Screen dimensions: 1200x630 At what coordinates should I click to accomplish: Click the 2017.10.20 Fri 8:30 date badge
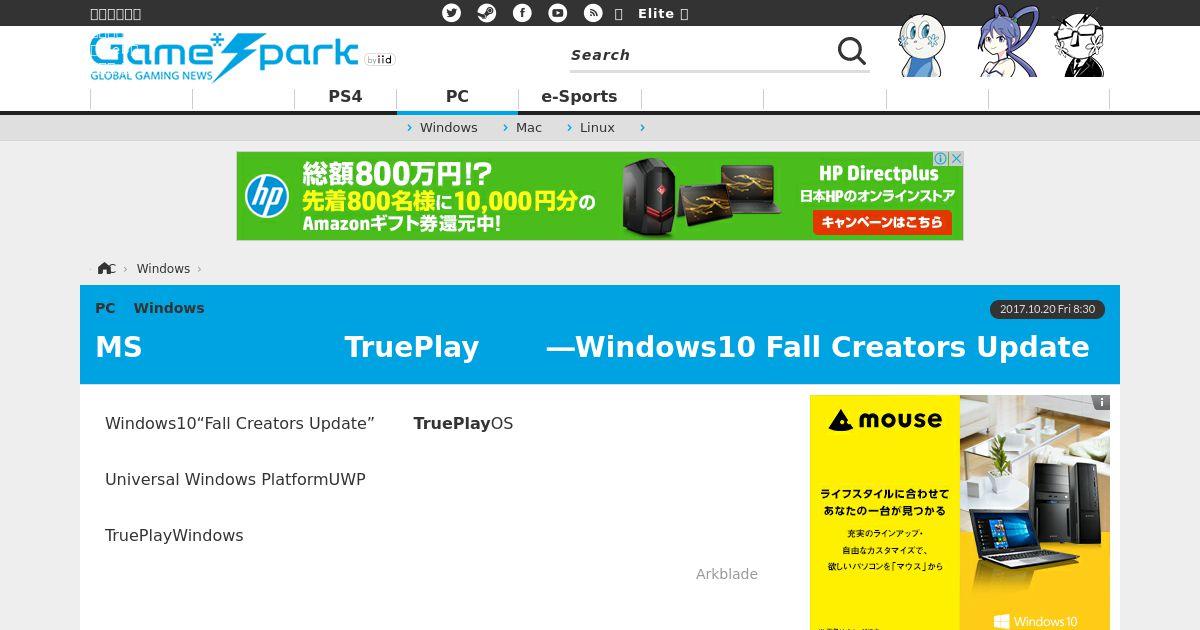click(1047, 310)
